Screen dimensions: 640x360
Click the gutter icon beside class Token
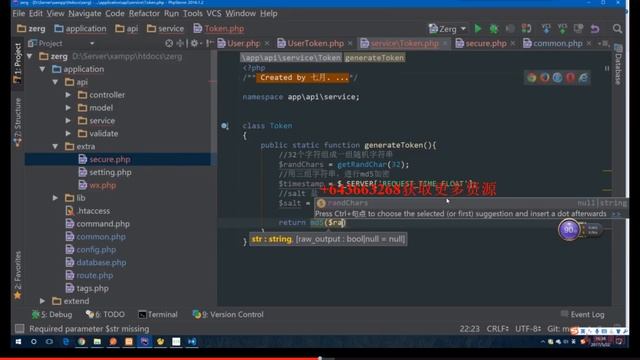[224, 126]
